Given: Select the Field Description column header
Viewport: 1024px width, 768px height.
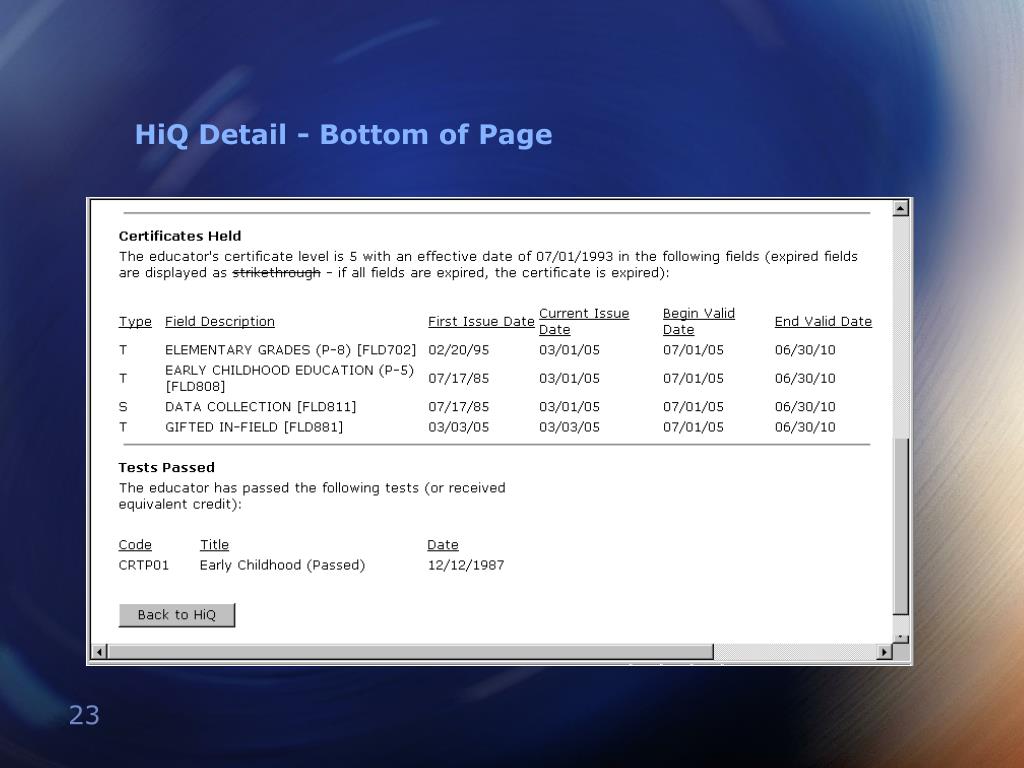Looking at the screenshot, I should click(219, 322).
